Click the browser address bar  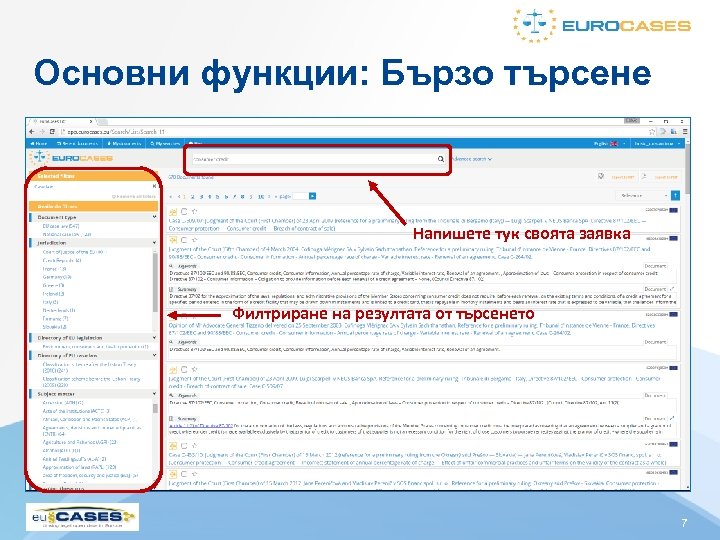click(351, 132)
